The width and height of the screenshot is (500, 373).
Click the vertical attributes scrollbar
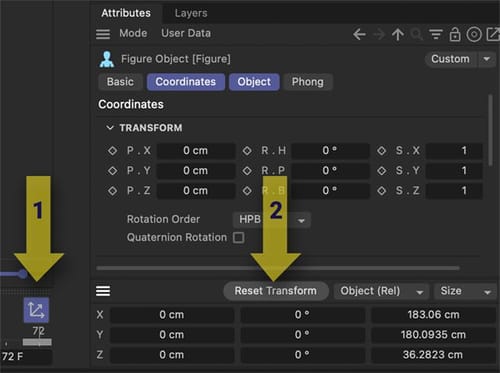(490, 130)
